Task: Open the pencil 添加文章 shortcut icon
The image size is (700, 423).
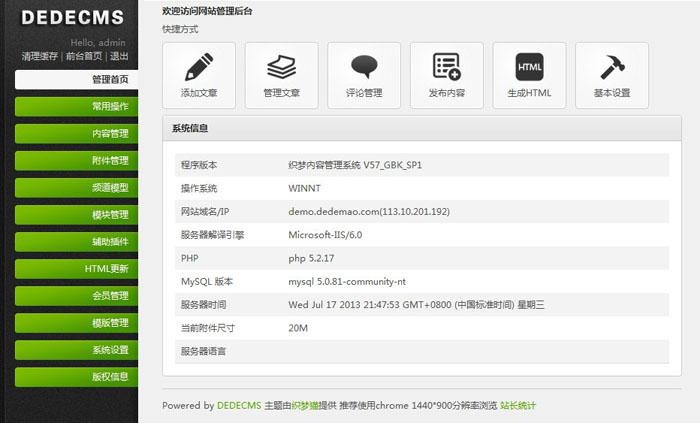Action: tap(199, 67)
